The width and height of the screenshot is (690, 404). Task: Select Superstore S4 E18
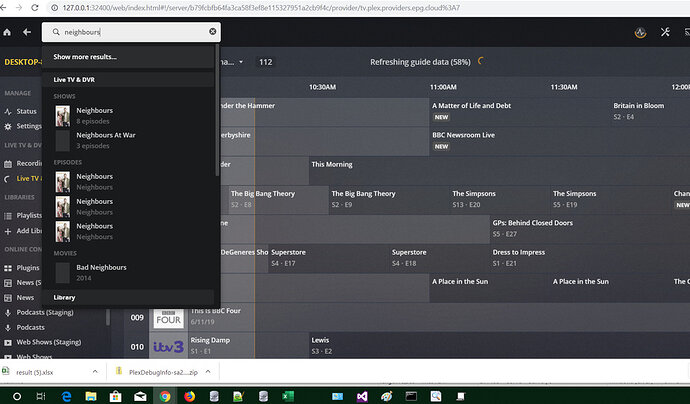[x=439, y=258]
